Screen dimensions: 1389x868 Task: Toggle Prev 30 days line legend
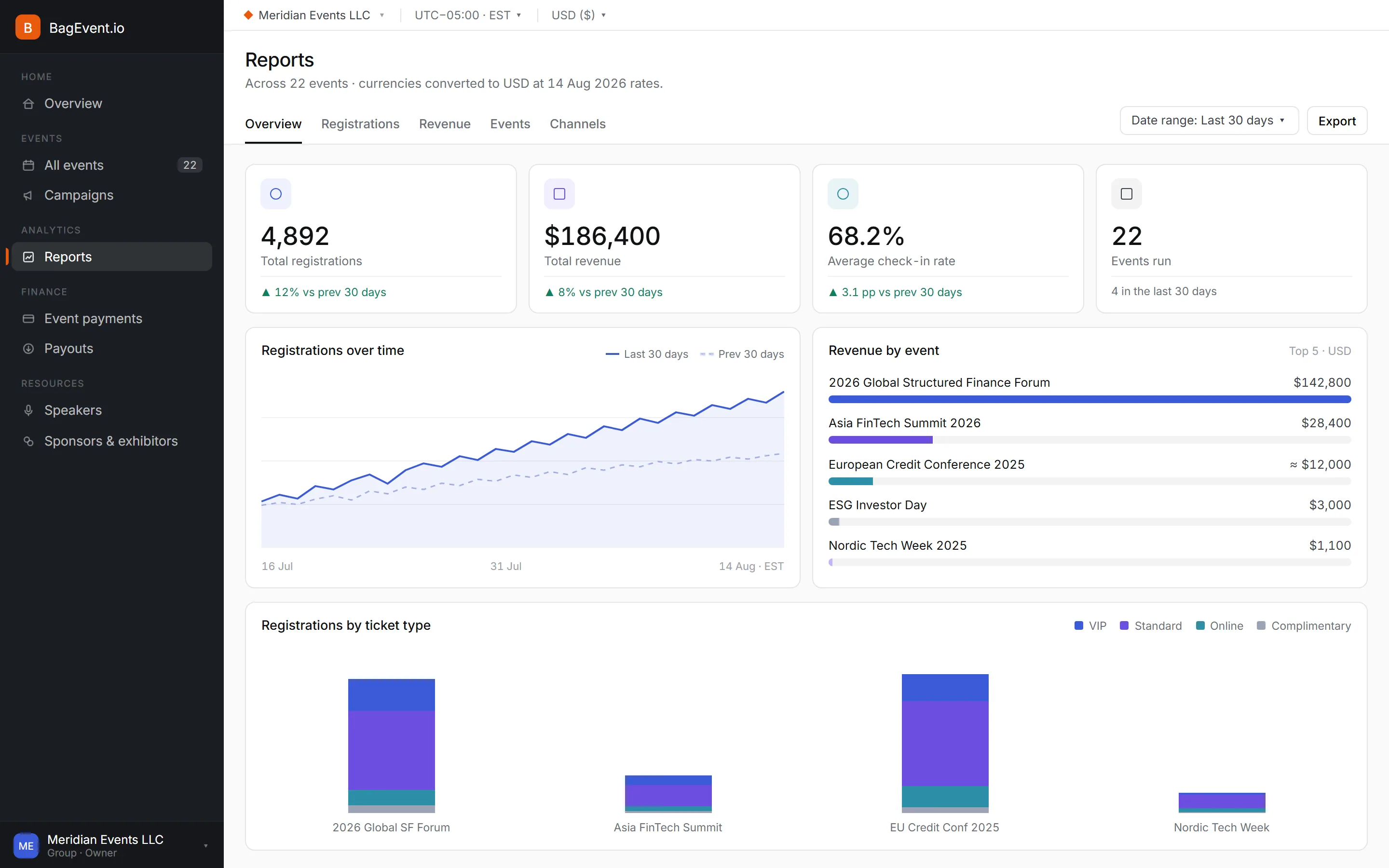(742, 354)
